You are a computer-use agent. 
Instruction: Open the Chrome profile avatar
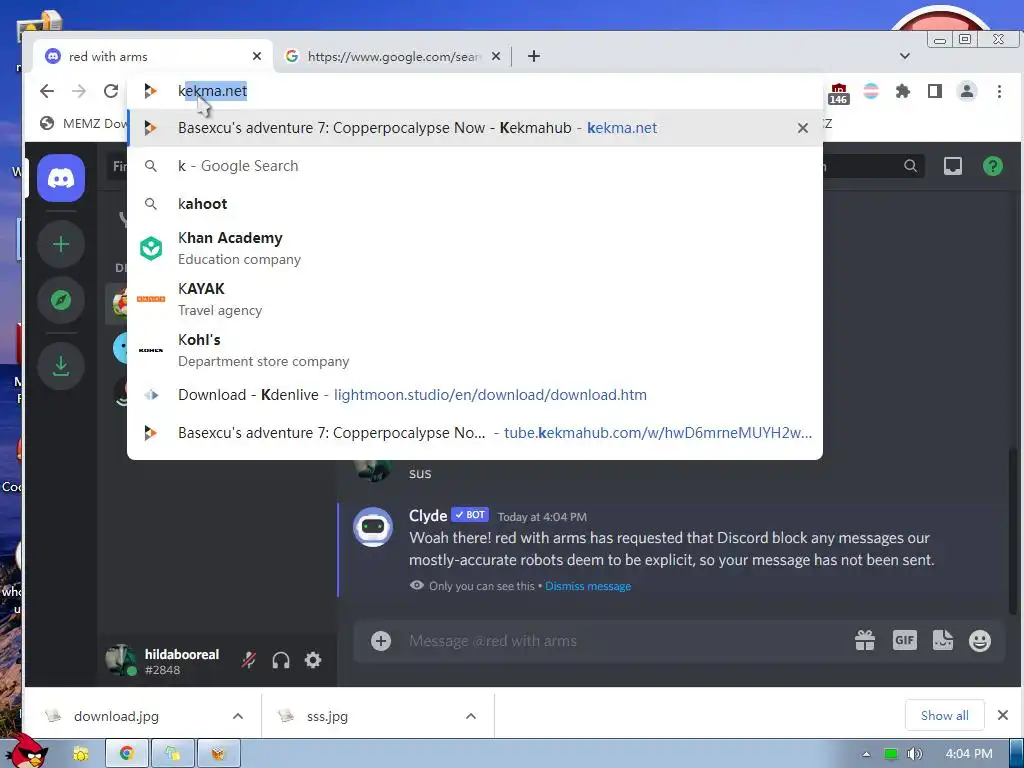click(967, 91)
